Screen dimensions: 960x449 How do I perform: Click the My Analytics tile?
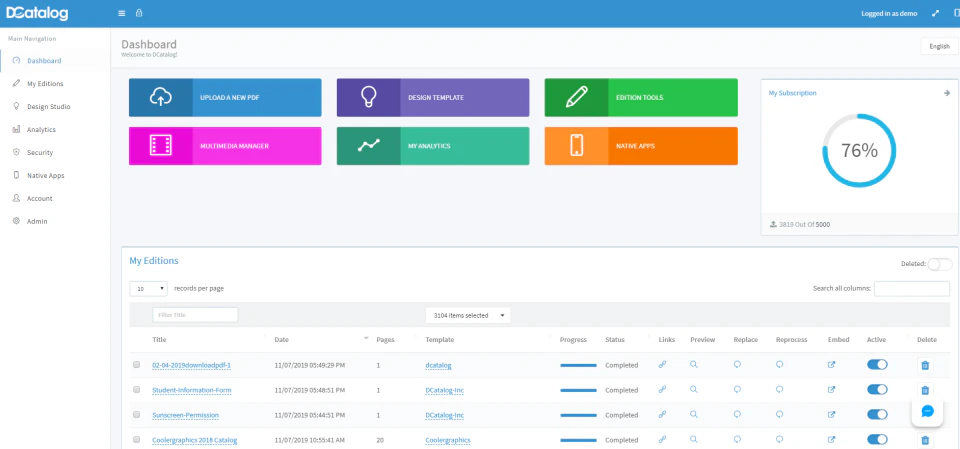433,146
